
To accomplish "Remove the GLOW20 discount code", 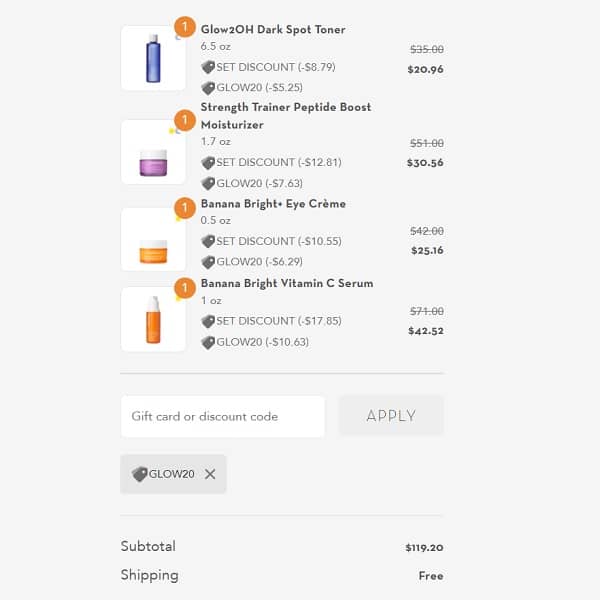I will point(210,474).
